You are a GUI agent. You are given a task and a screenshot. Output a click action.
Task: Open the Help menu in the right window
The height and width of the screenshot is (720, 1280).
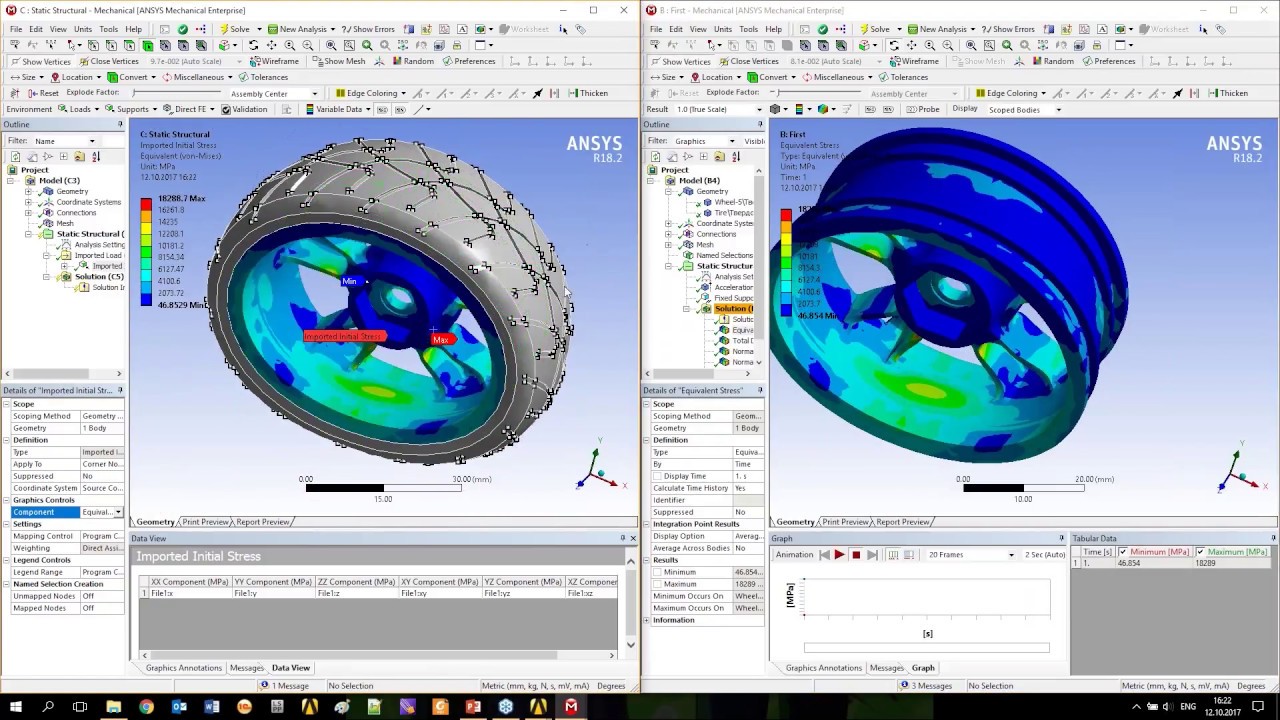[774, 29]
